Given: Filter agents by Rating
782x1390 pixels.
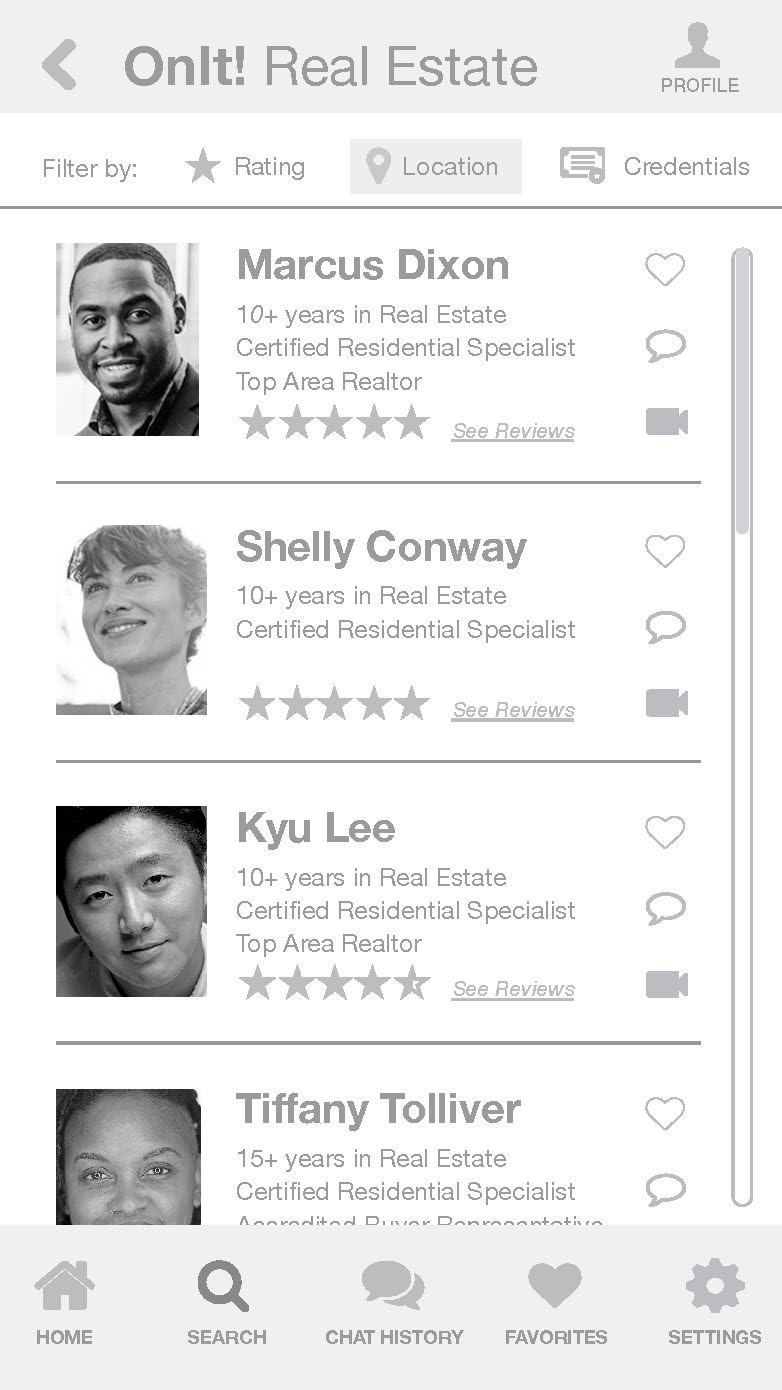Looking at the screenshot, I should click(x=246, y=167).
